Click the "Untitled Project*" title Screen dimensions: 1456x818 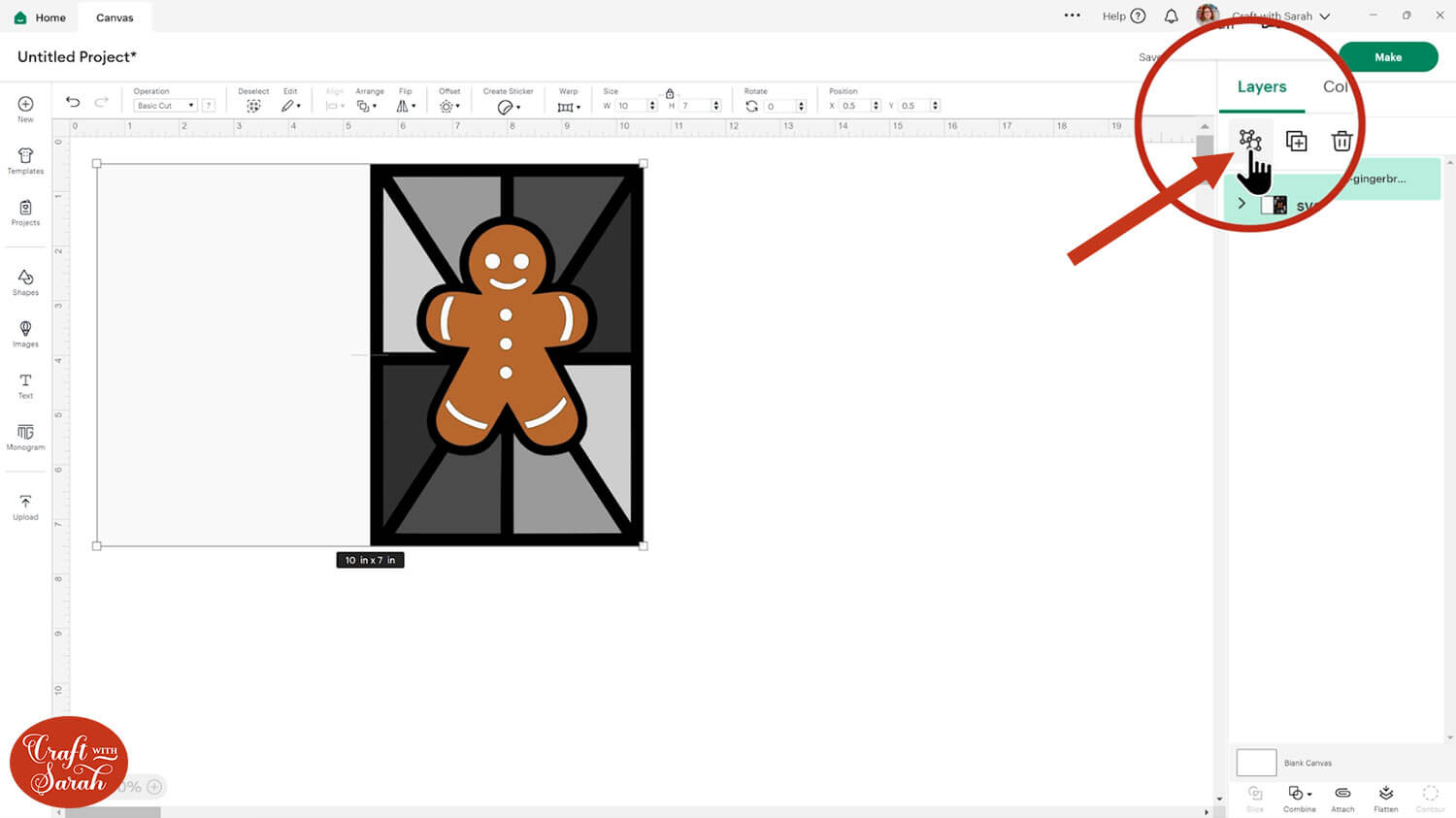click(x=77, y=56)
